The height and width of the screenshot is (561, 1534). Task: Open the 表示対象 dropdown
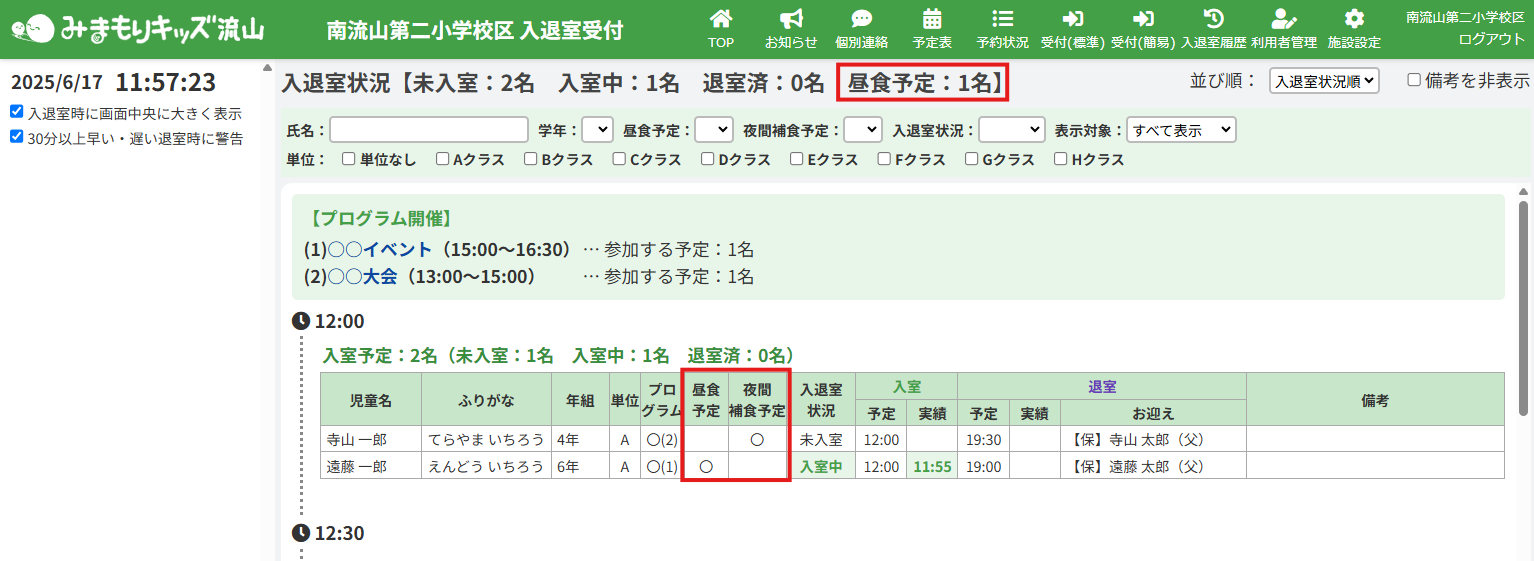[x=1181, y=130]
